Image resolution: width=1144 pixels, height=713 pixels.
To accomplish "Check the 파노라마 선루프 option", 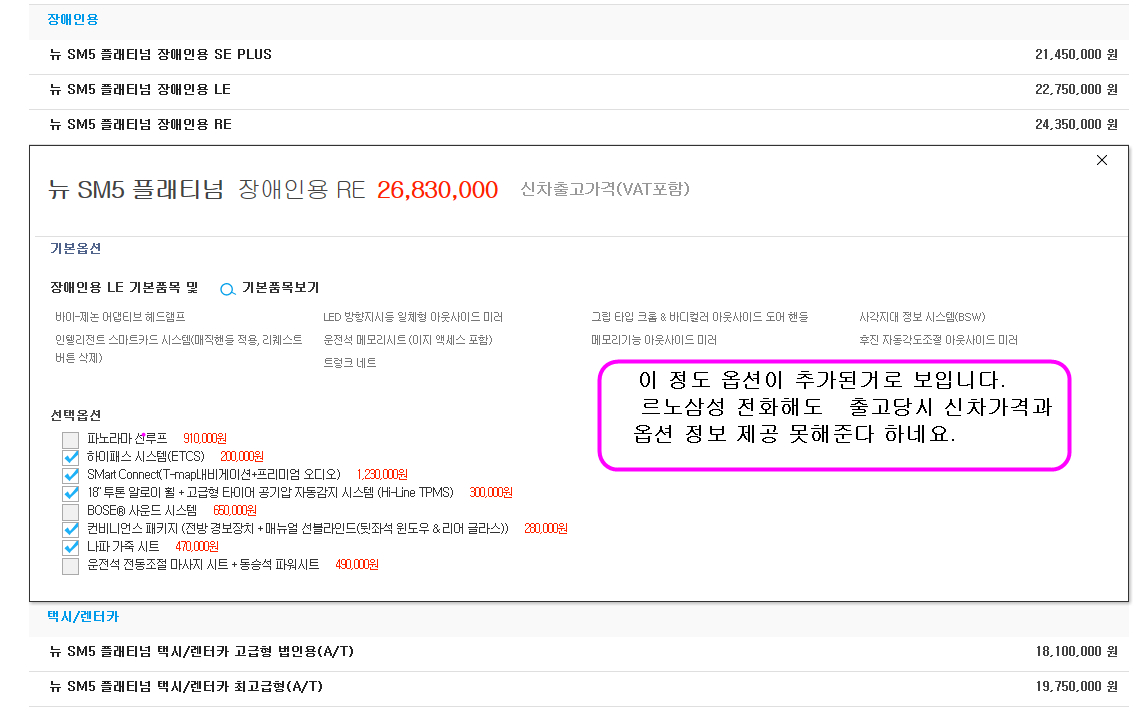I will (70, 439).
